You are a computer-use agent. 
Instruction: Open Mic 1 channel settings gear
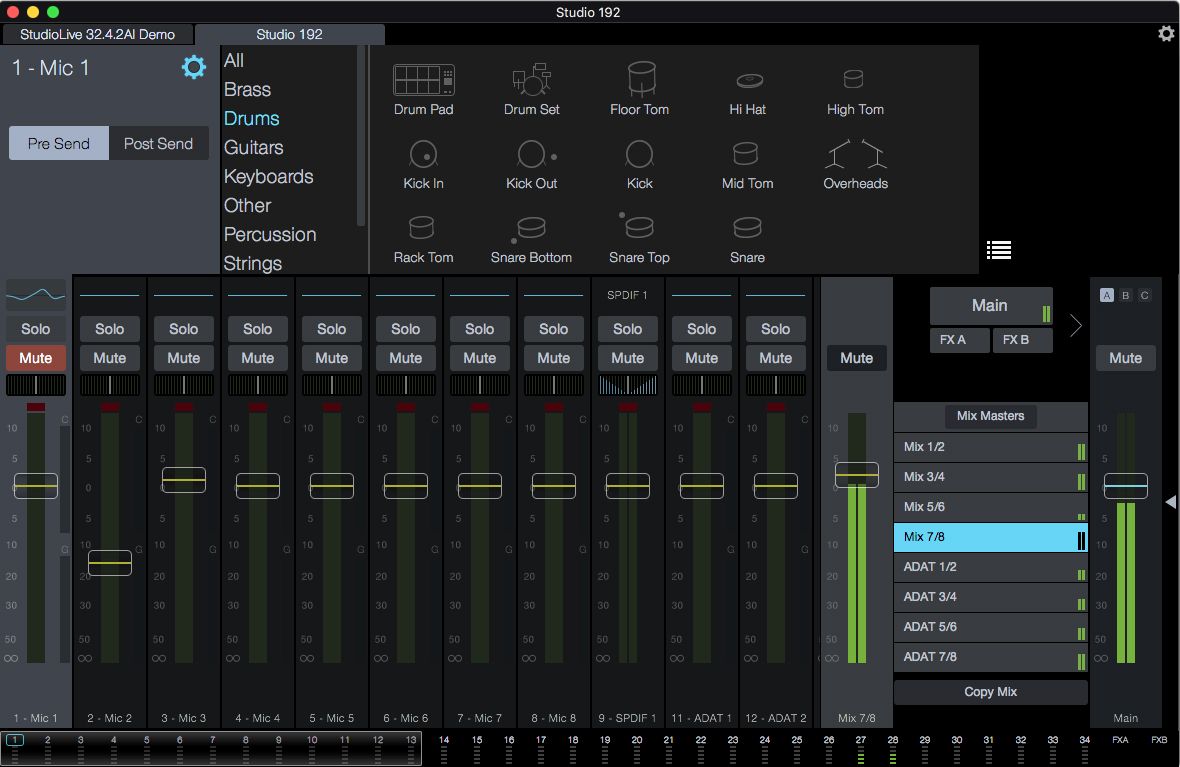point(193,67)
